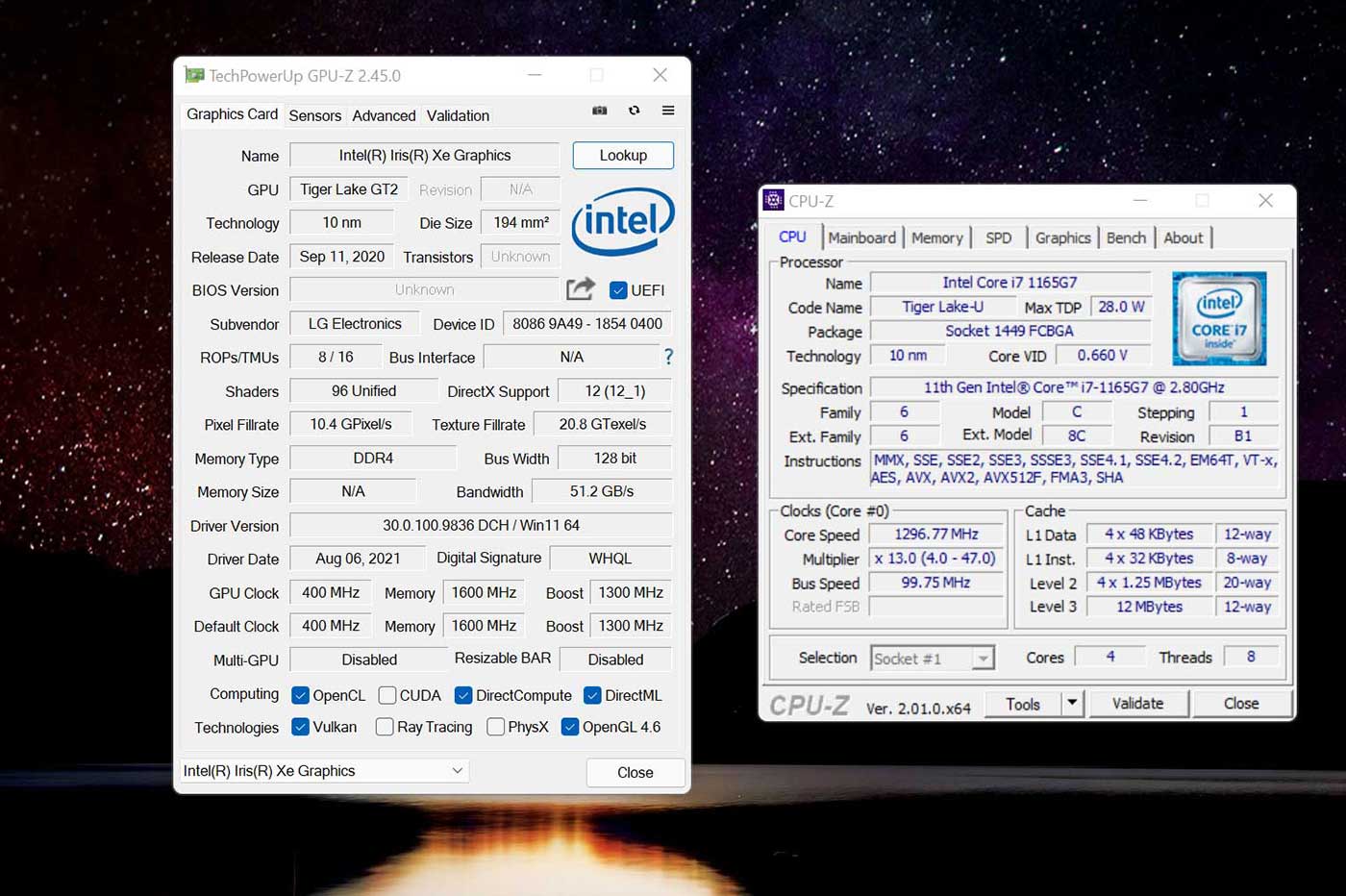Toggle the DirectCompute checkbox

click(x=463, y=695)
